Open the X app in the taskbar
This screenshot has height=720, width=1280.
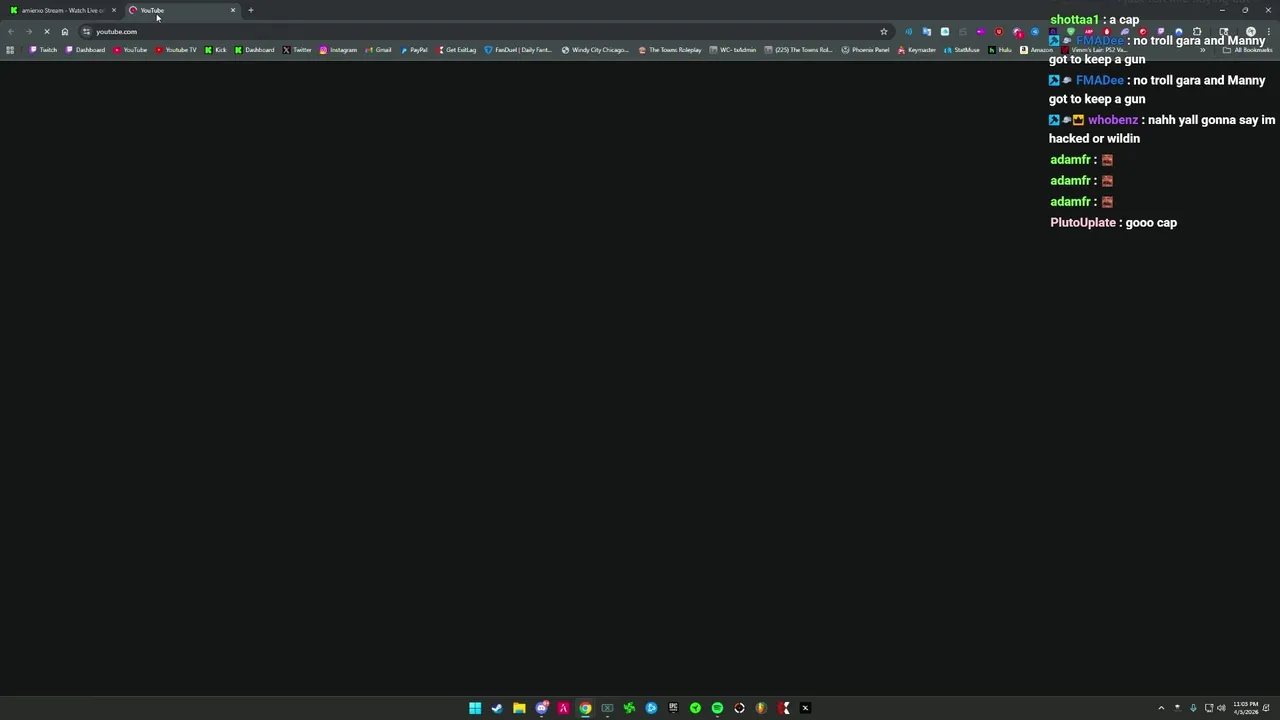pyautogui.click(x=805, y=708)
